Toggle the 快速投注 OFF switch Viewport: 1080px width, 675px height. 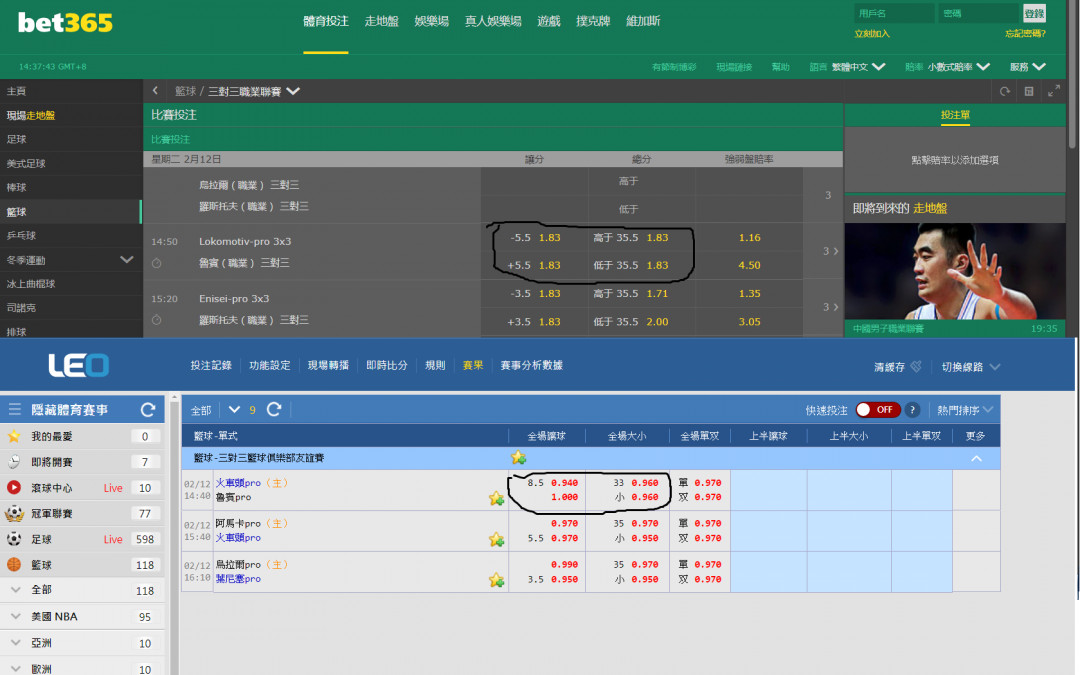click(877, 410)
